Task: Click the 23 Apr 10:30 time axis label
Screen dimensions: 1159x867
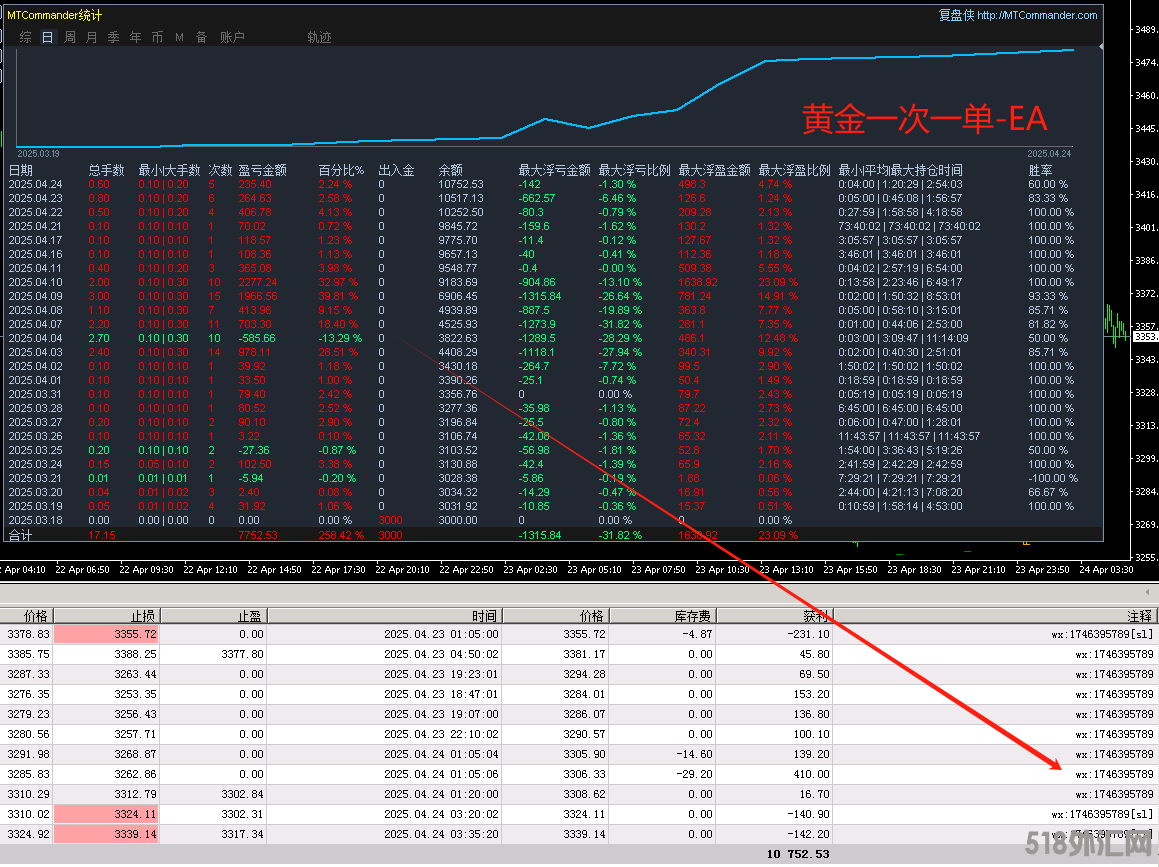Action: (721, 570)
